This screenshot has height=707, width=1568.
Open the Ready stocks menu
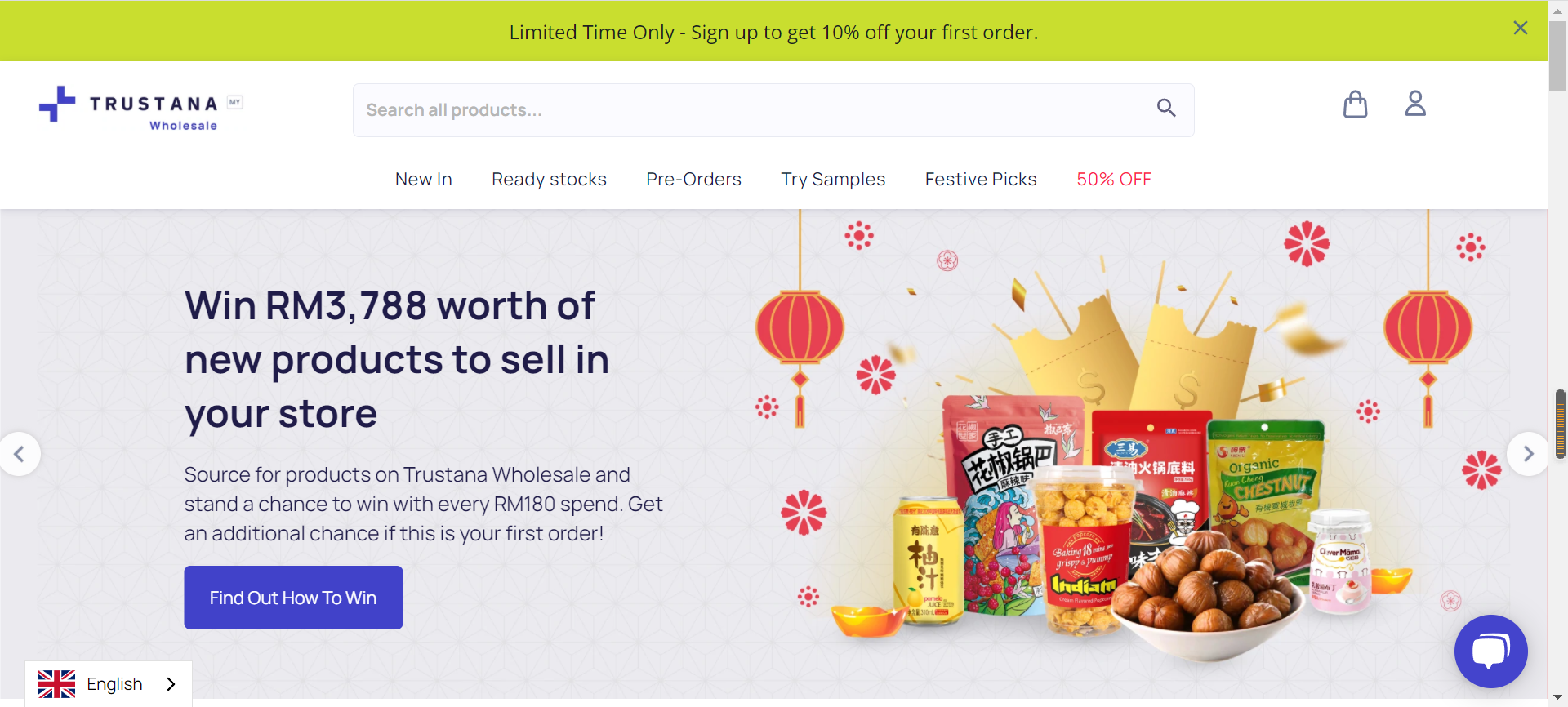549,180
